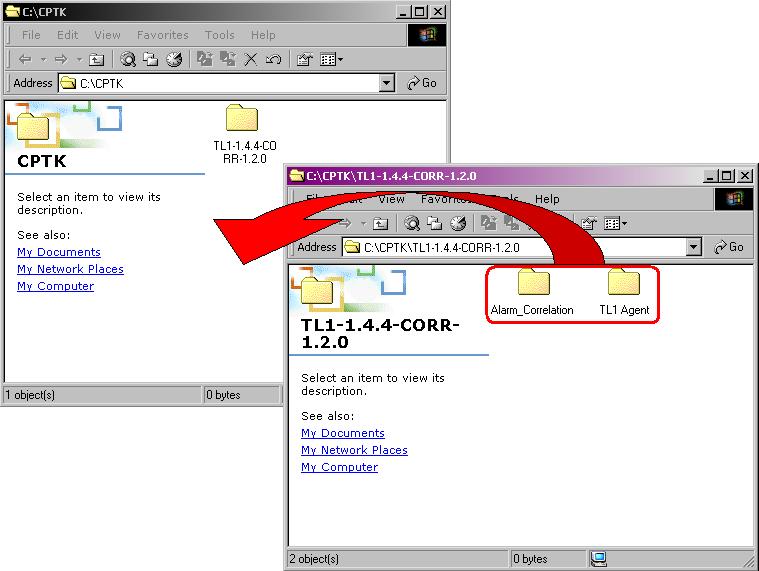Image resolution: width=759 pixels, height=571 pixels.
Task: Open Tools menu in C:\CPTK window
Action: pyautogui.click(x=219, y=35)
